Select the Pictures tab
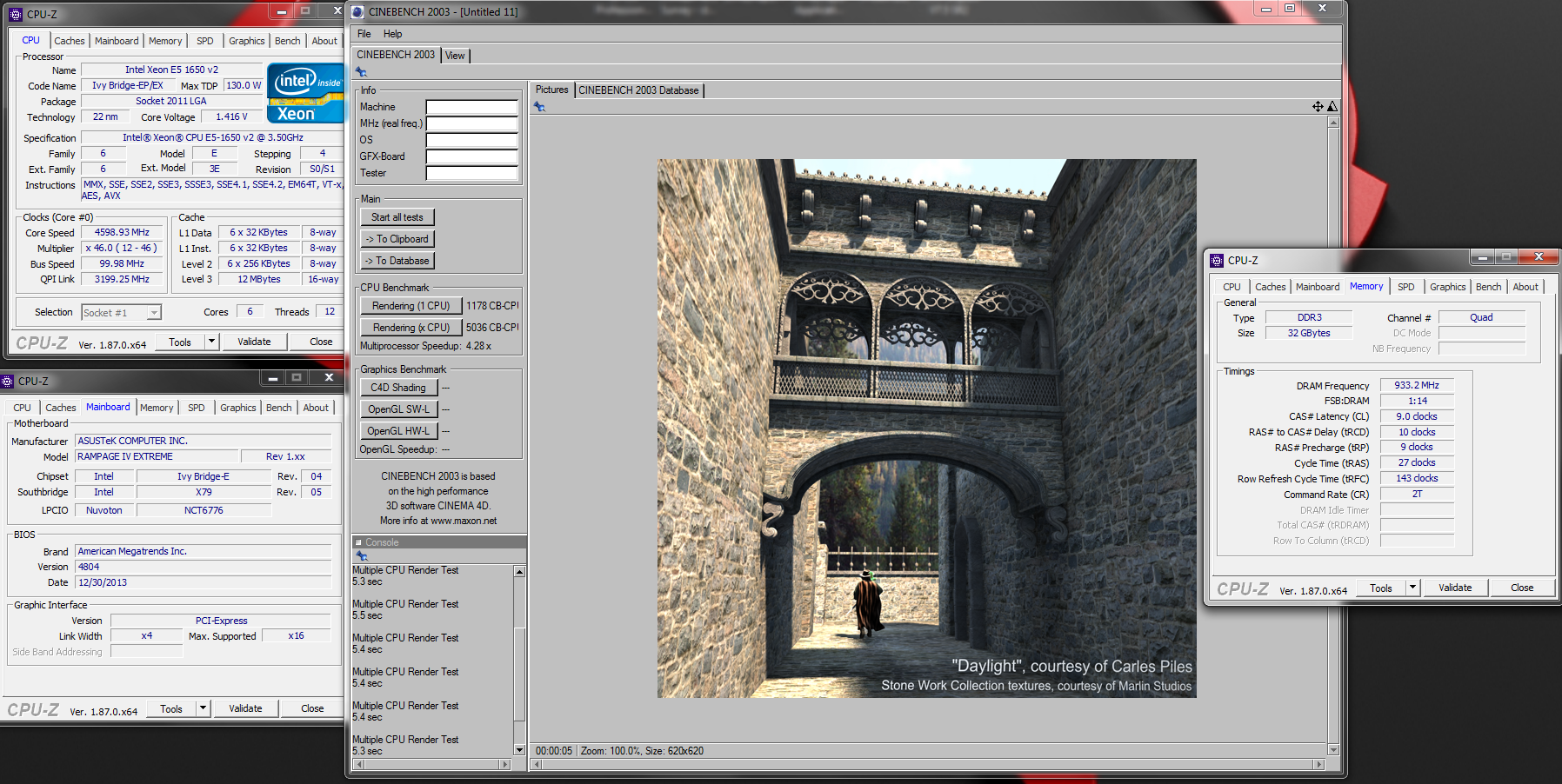 tap(551, 90)
